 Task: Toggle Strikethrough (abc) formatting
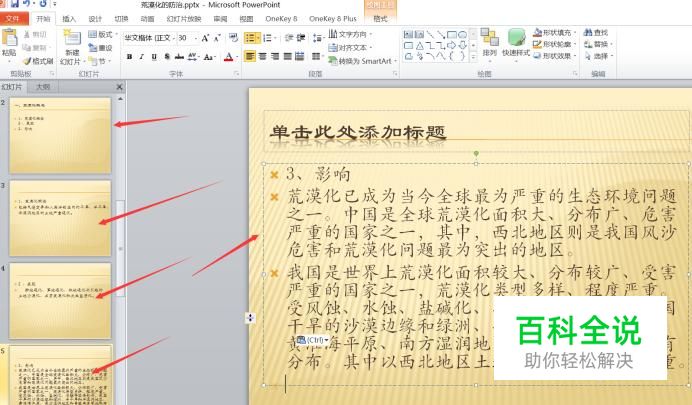click(x=179, y=56)
